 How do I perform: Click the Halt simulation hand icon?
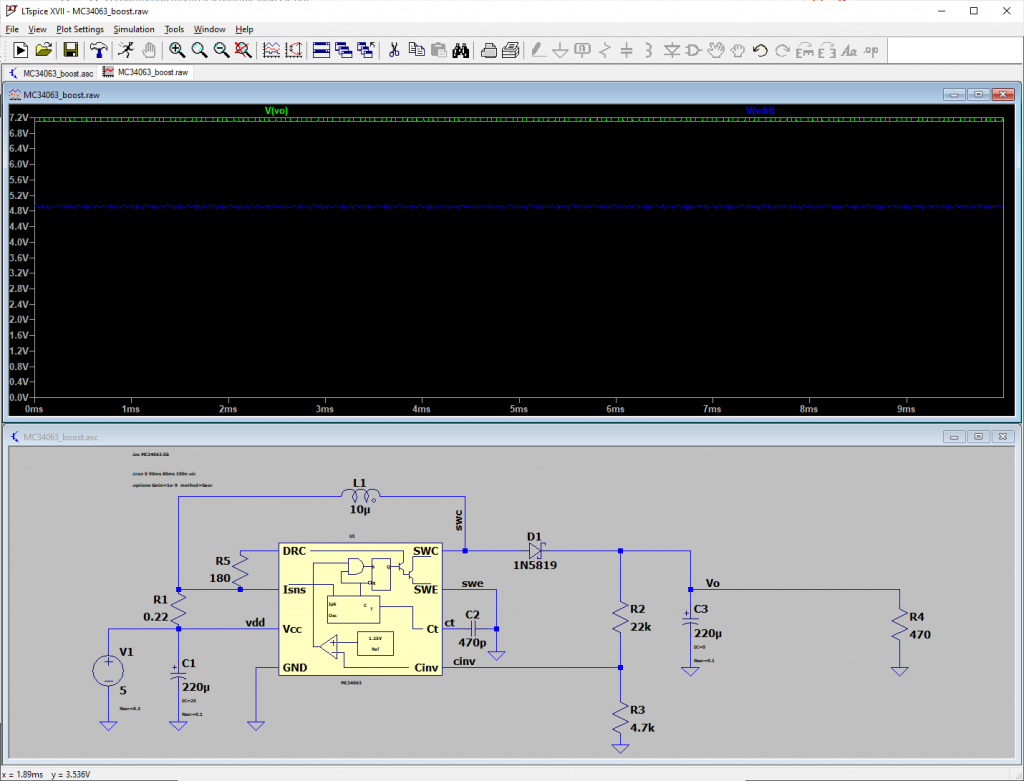[x=149, y=50]
